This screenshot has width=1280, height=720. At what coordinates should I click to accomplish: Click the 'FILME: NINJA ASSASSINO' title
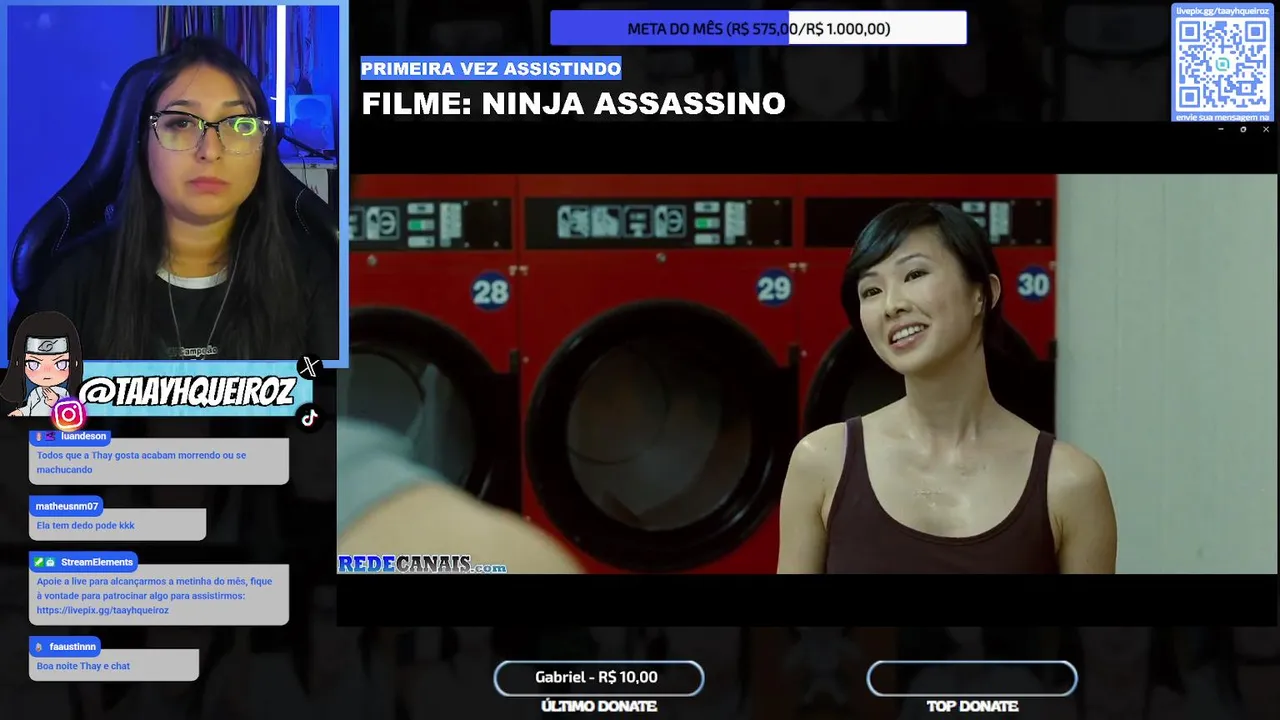pos(573,104)
